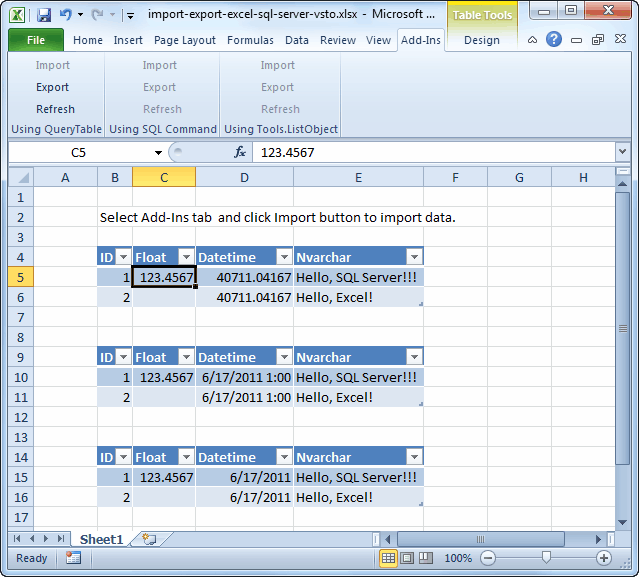Click Import under Using QueryTable
The height and width of the screenshot is (577, 639).
tap(53, 65)
